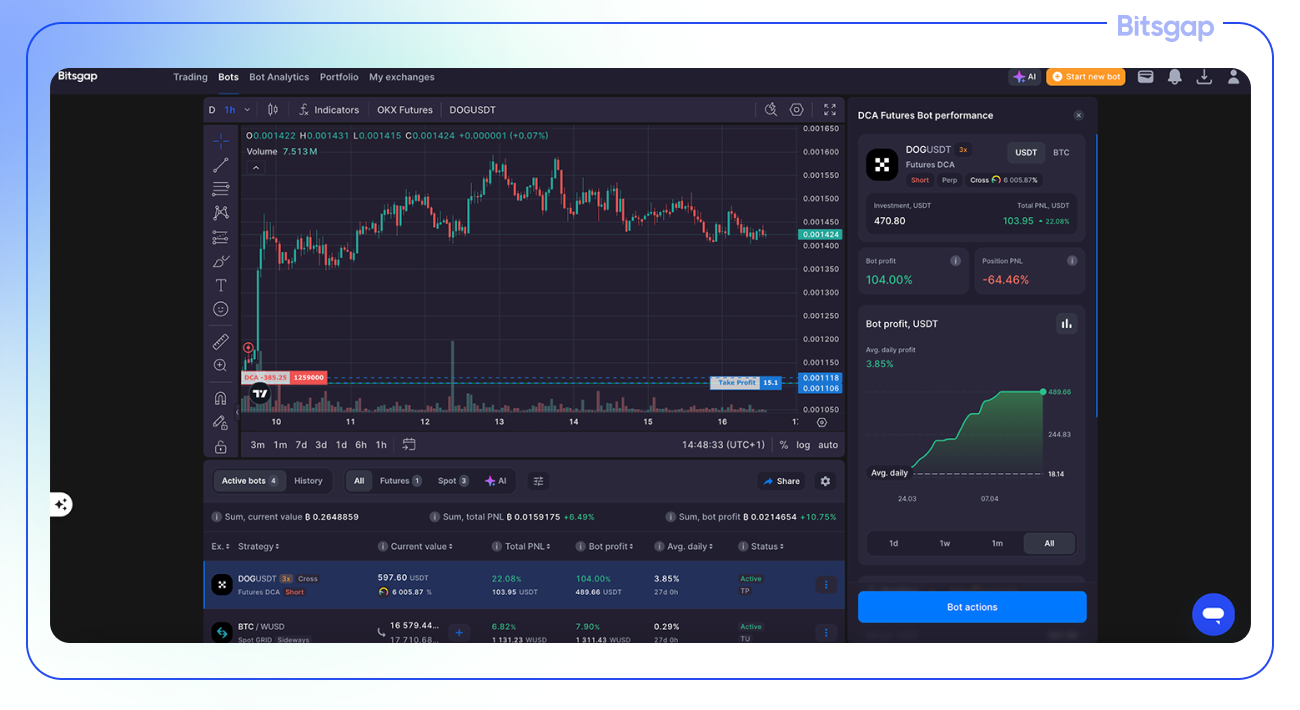
Task: Select the ruler measure tool
Action: pyautogui.click(x=221, y=342)
